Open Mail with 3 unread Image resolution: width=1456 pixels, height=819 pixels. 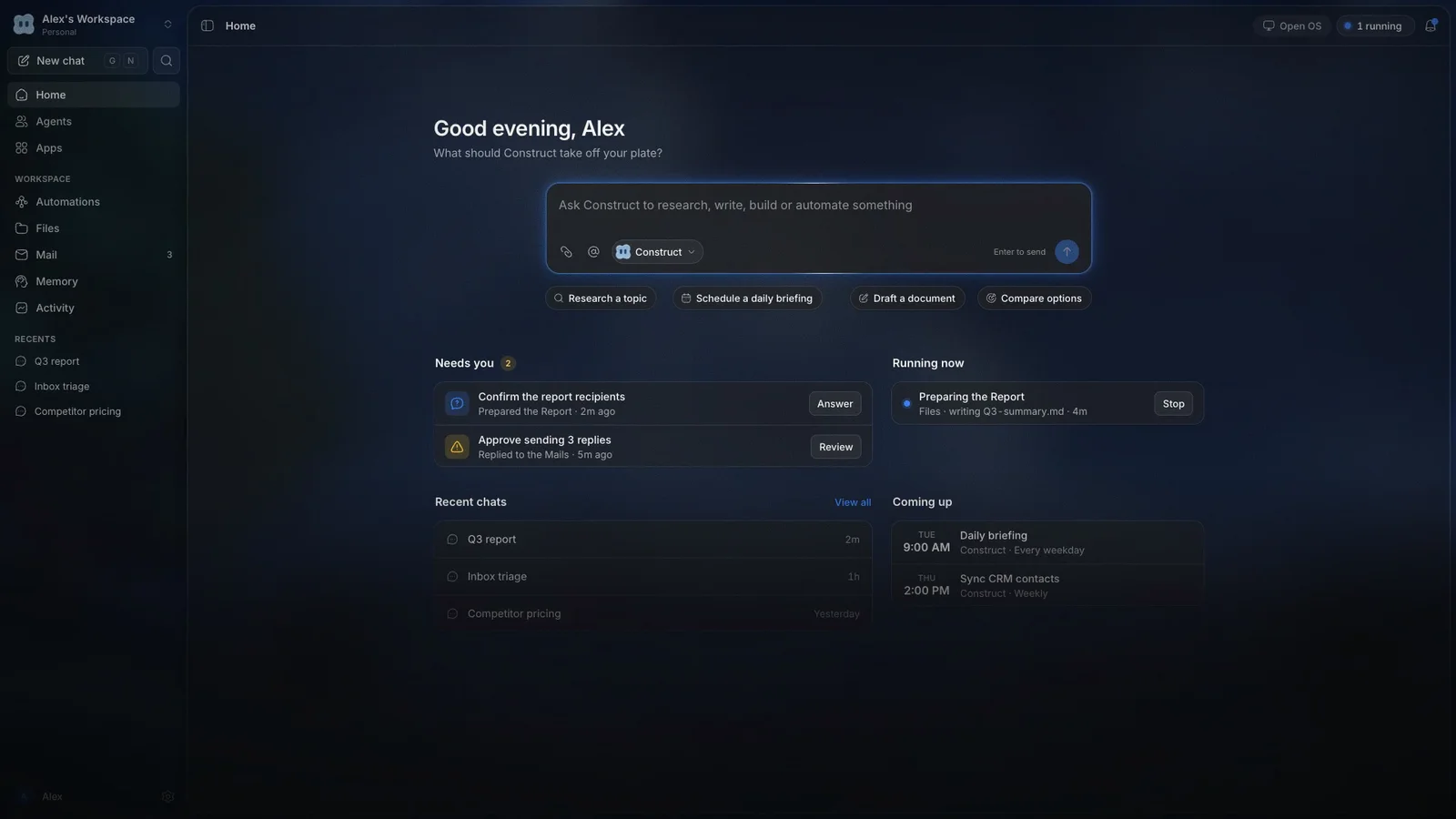click(x=94, y=255)
